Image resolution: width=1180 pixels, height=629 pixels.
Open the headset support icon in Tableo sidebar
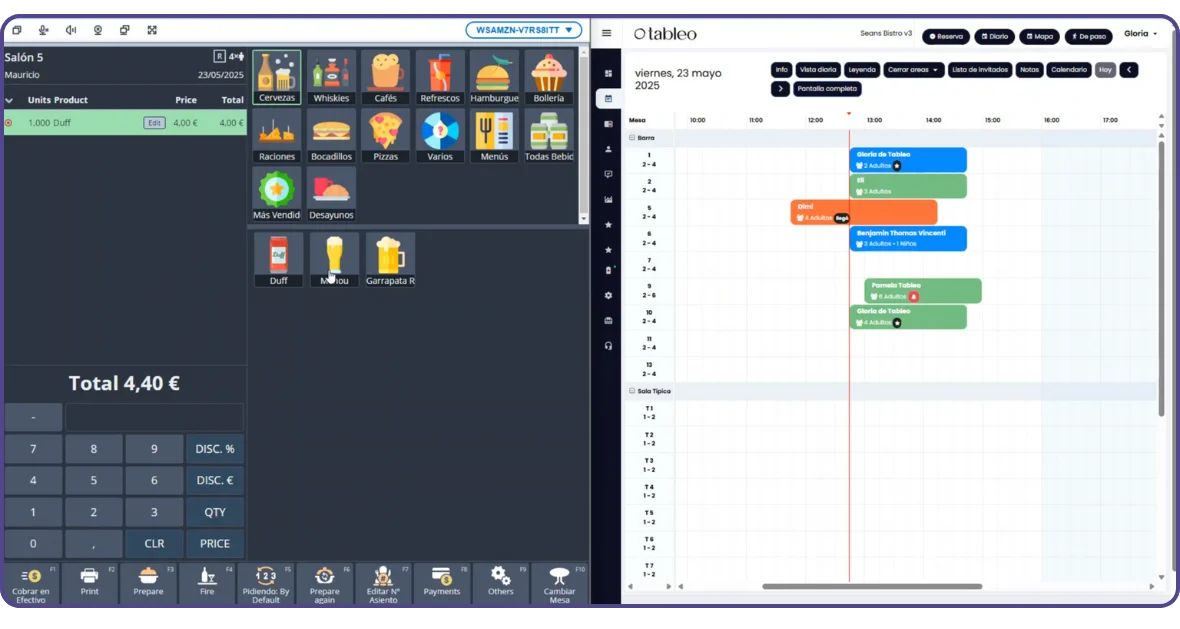coord(608,346)
